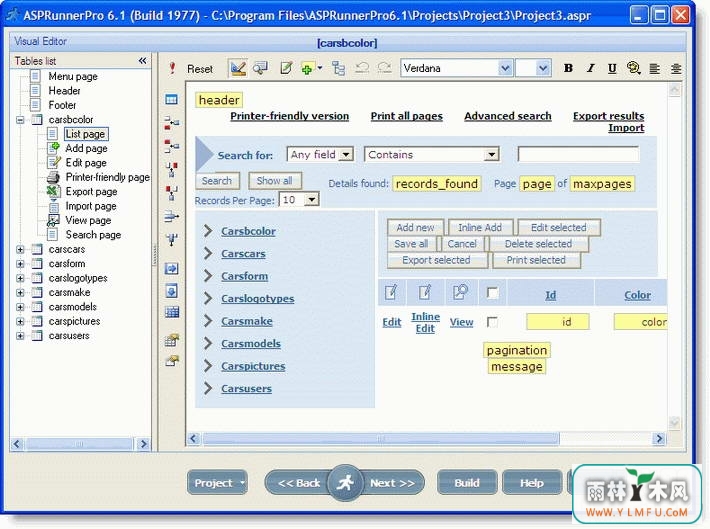Viewport: 710px width, 529px height.
Task: Align text center
Action: (676, 68)
